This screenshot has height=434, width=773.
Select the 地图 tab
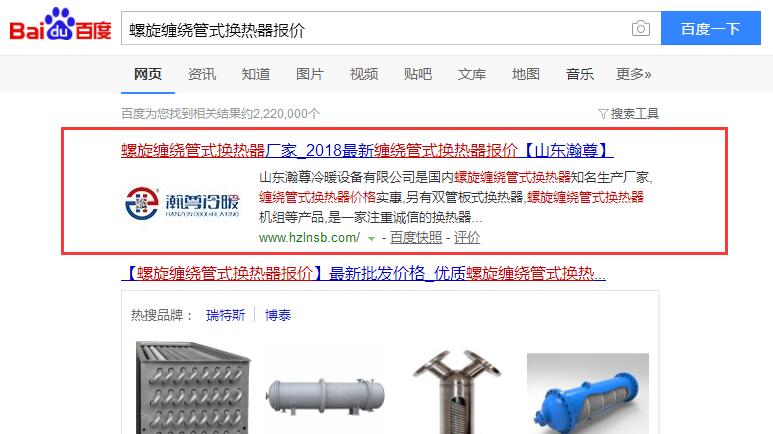526,74
